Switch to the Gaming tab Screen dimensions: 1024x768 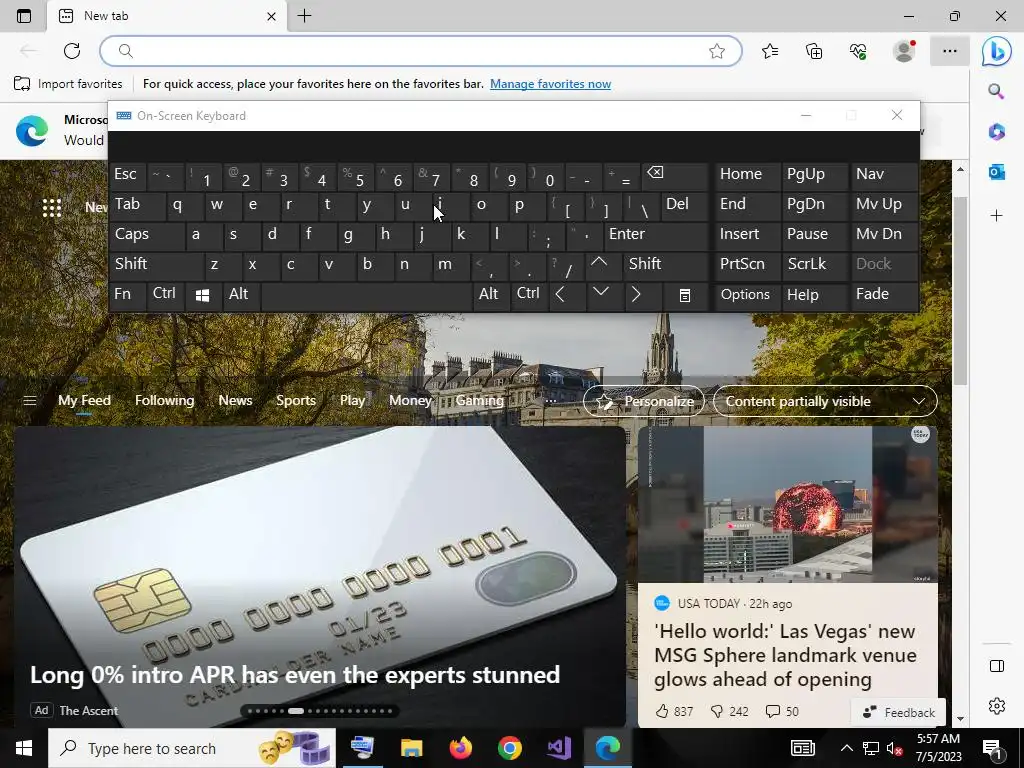point(479,400)
